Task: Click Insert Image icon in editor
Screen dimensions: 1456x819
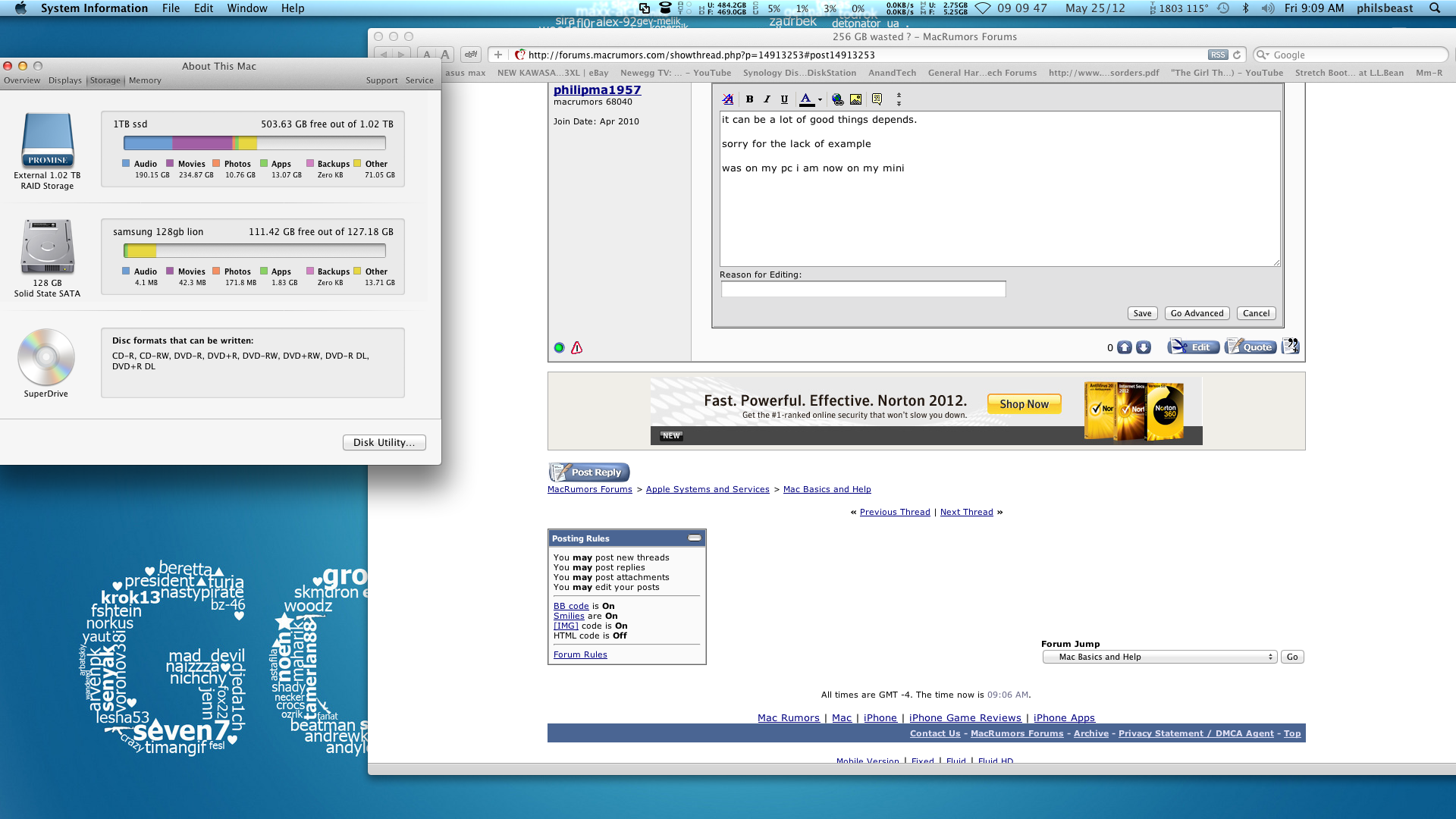Action: [x=855, y=99]
